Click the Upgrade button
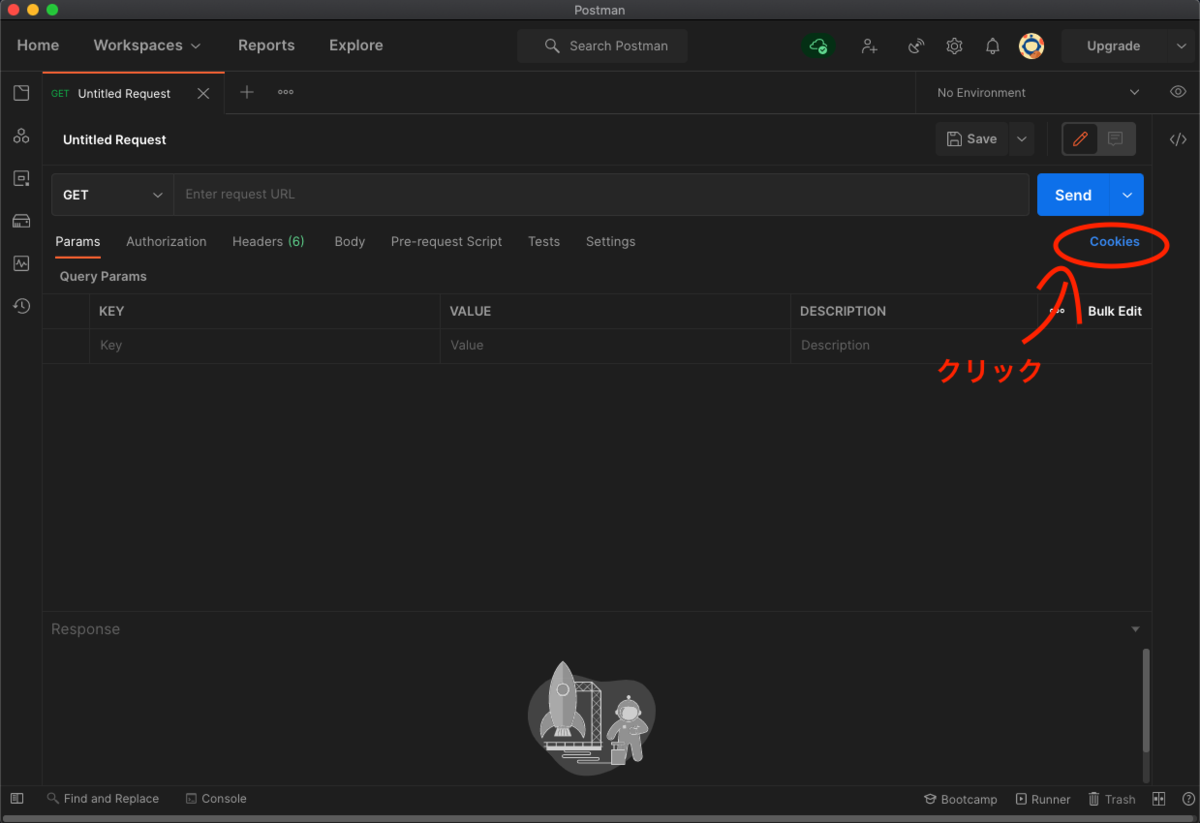Viewport: 1200px width, 823px height. click(x=1113, y=46)
